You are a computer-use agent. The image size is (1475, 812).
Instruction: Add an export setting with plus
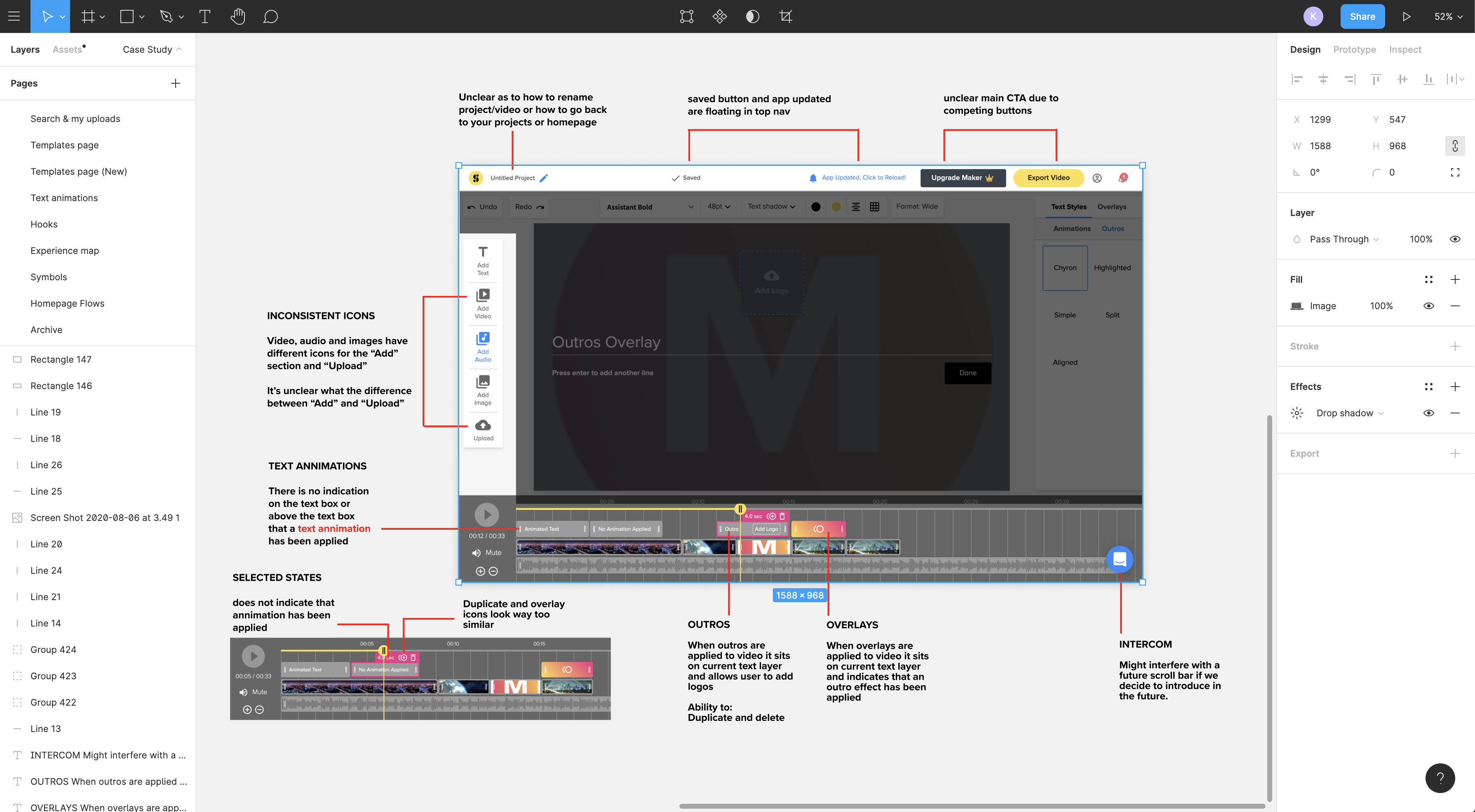[1455, 453]
